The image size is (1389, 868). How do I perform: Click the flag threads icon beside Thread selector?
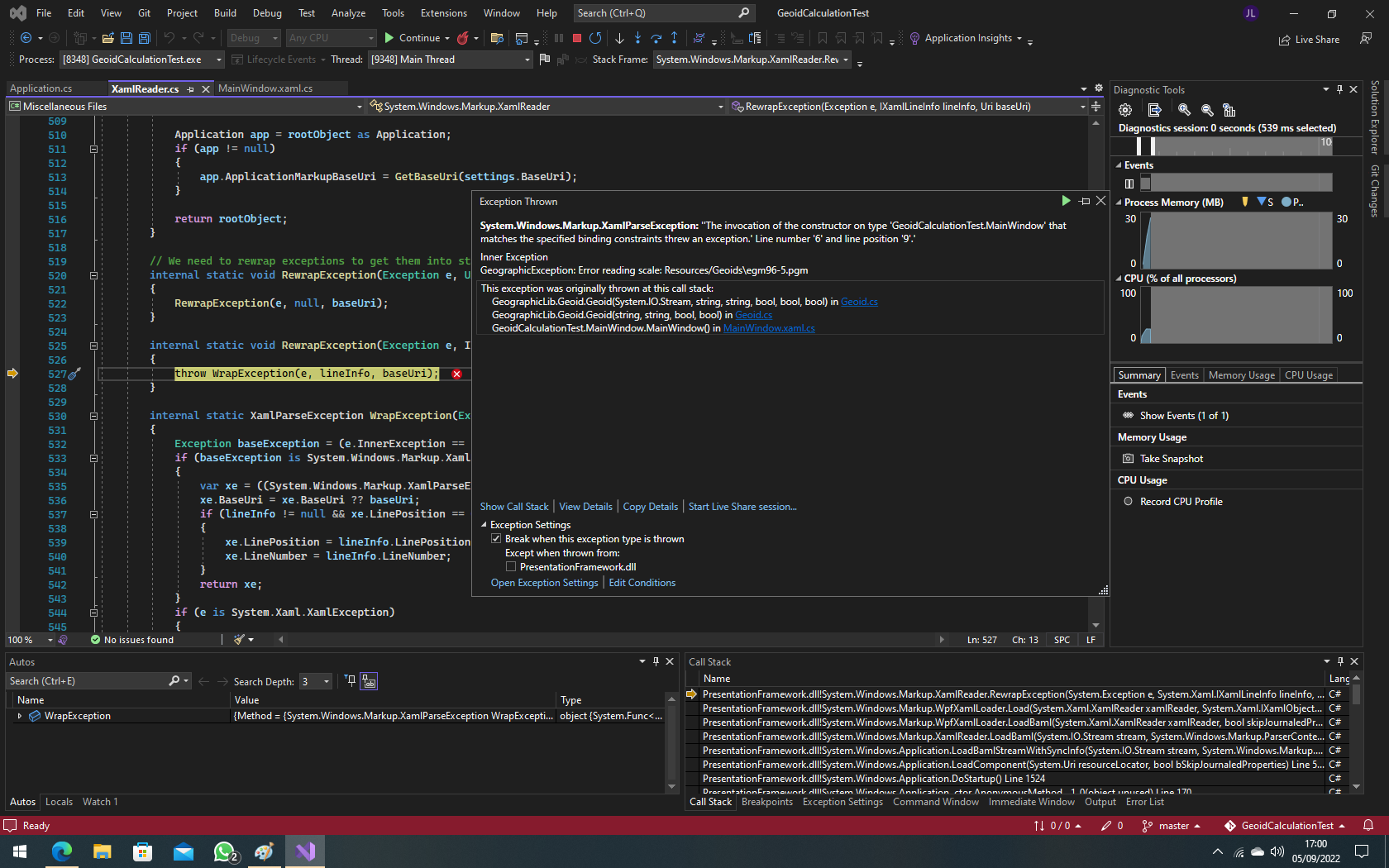544,60
